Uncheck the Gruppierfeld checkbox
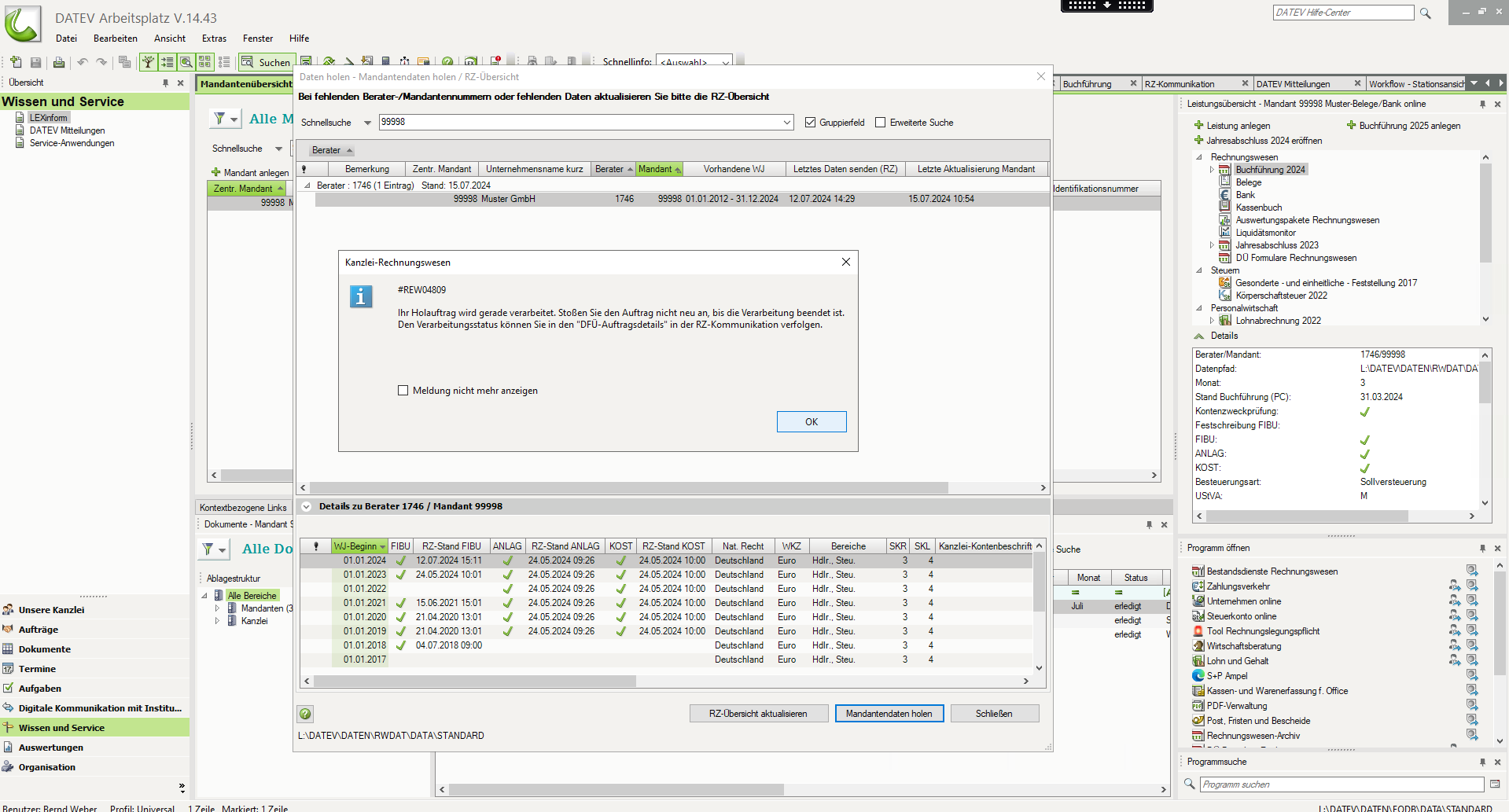1509x812 pixels. [810, 123]
